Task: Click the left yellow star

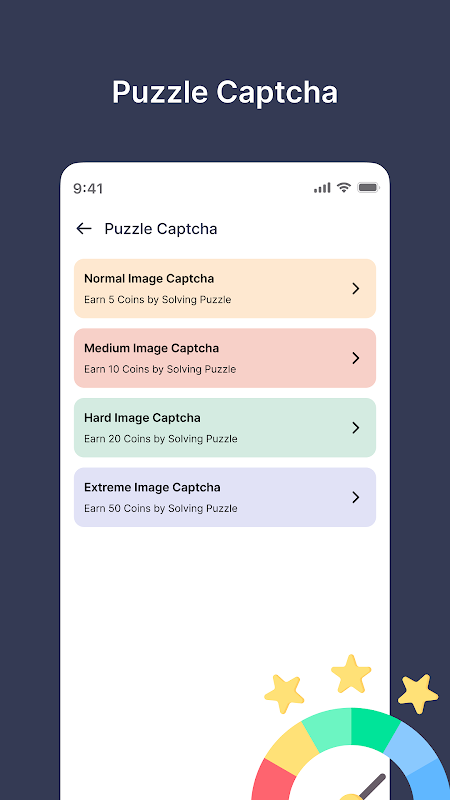Action: [x=284, y=693]
